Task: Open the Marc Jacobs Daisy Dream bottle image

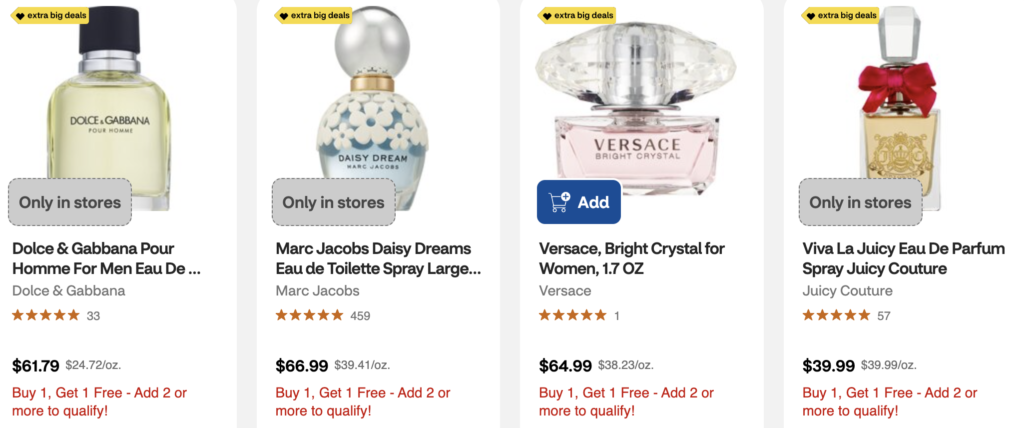Action: (x=372, y=110)
